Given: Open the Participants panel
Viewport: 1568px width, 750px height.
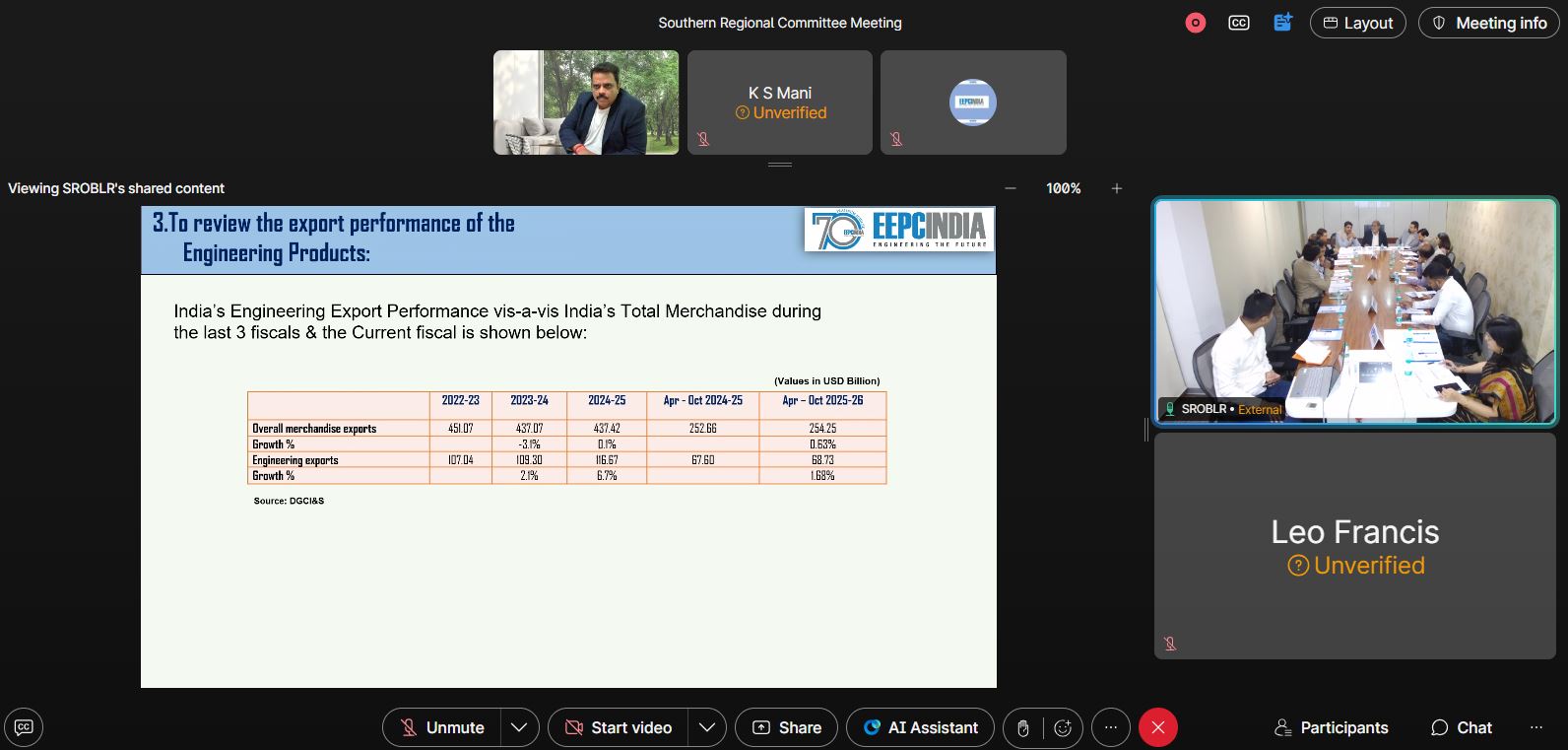Looking at the screenshot, I should point(1331,728).
